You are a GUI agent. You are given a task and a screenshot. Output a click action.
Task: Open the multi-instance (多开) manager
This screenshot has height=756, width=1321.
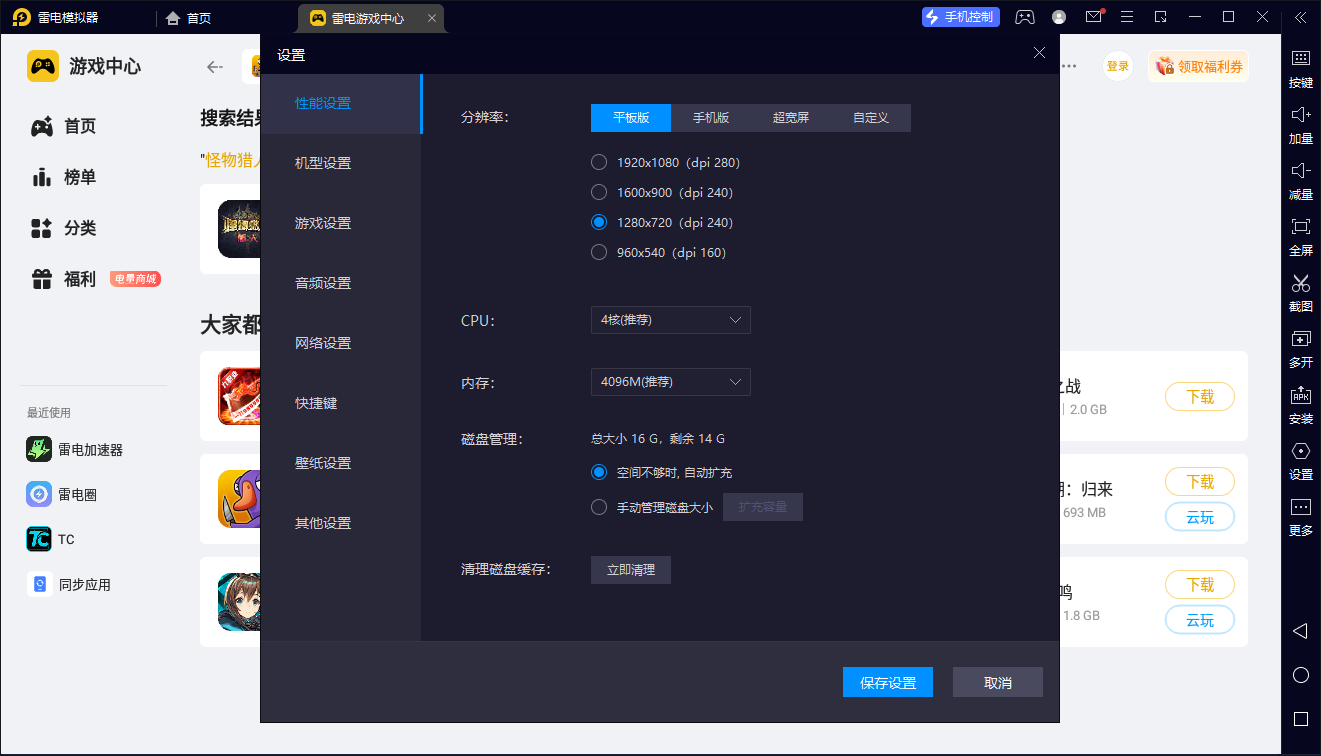(x=1300, y=347)
